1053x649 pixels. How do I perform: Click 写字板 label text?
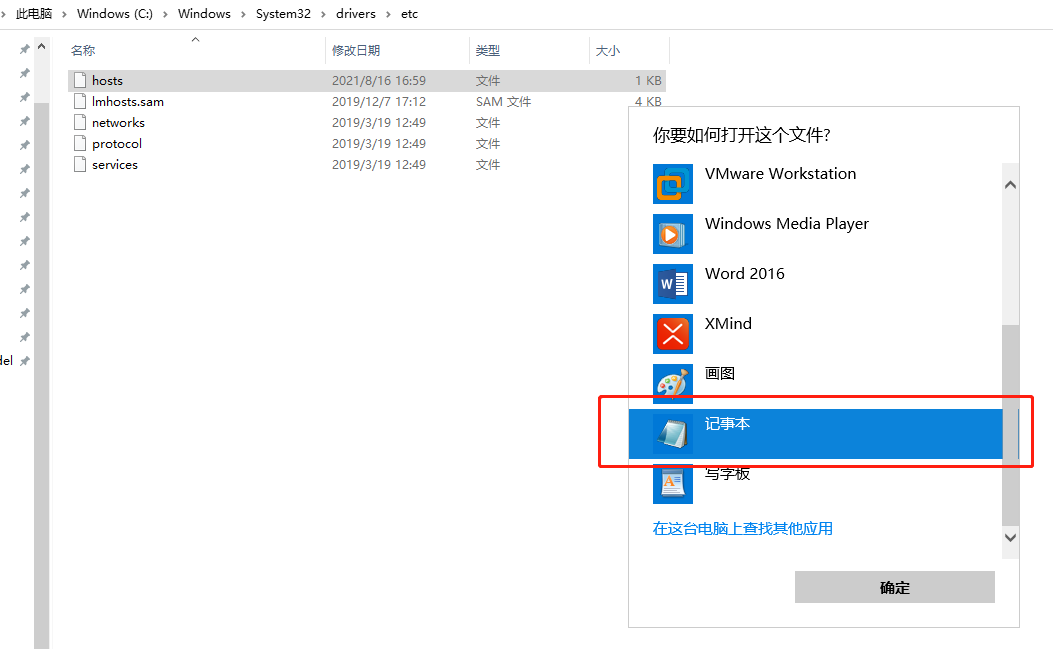727,474
